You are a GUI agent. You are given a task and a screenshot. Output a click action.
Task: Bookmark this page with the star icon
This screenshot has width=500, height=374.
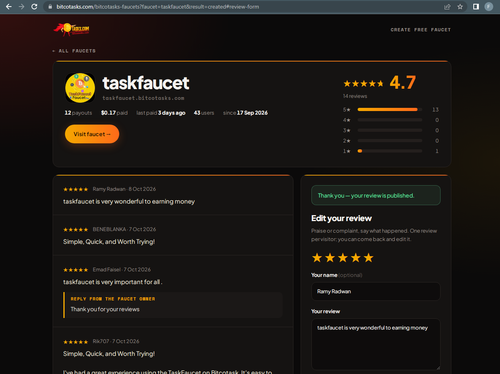pyautogui.click(x=460, y=7)
